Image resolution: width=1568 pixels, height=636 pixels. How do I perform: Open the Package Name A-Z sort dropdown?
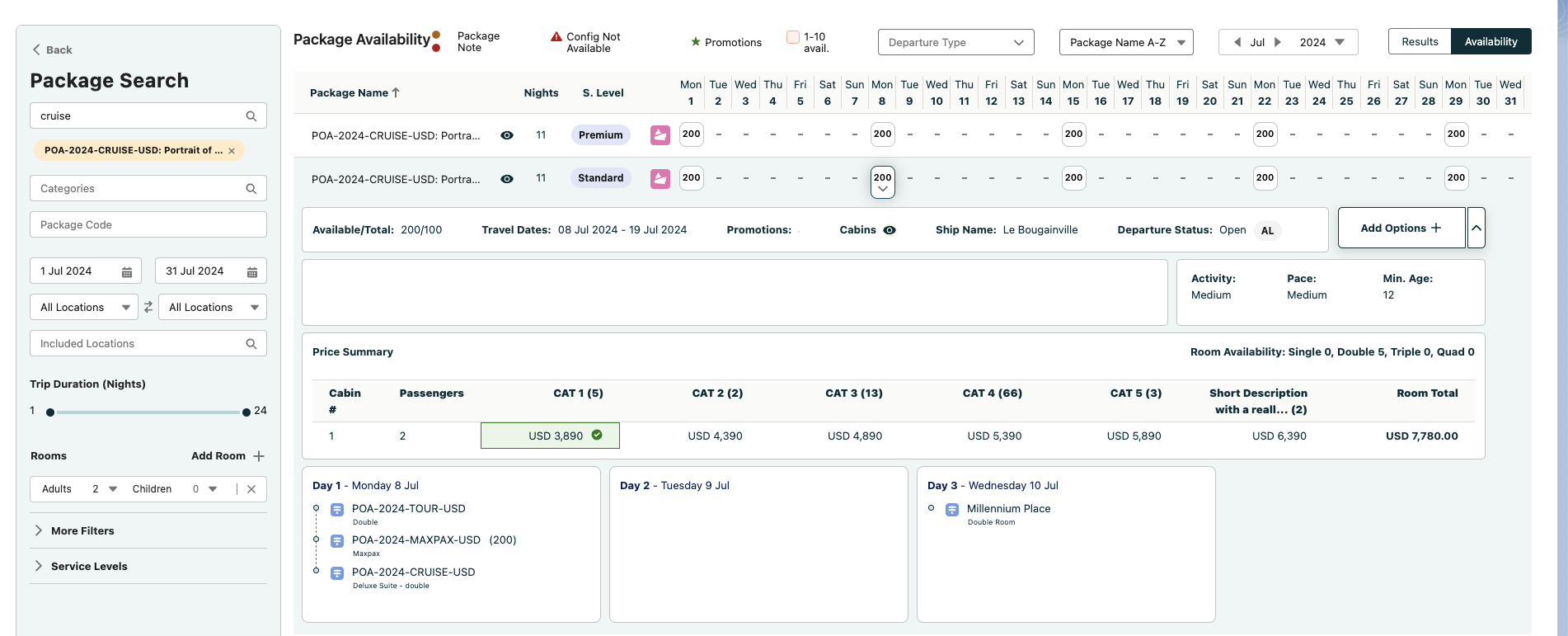(x=1125, y=42)
